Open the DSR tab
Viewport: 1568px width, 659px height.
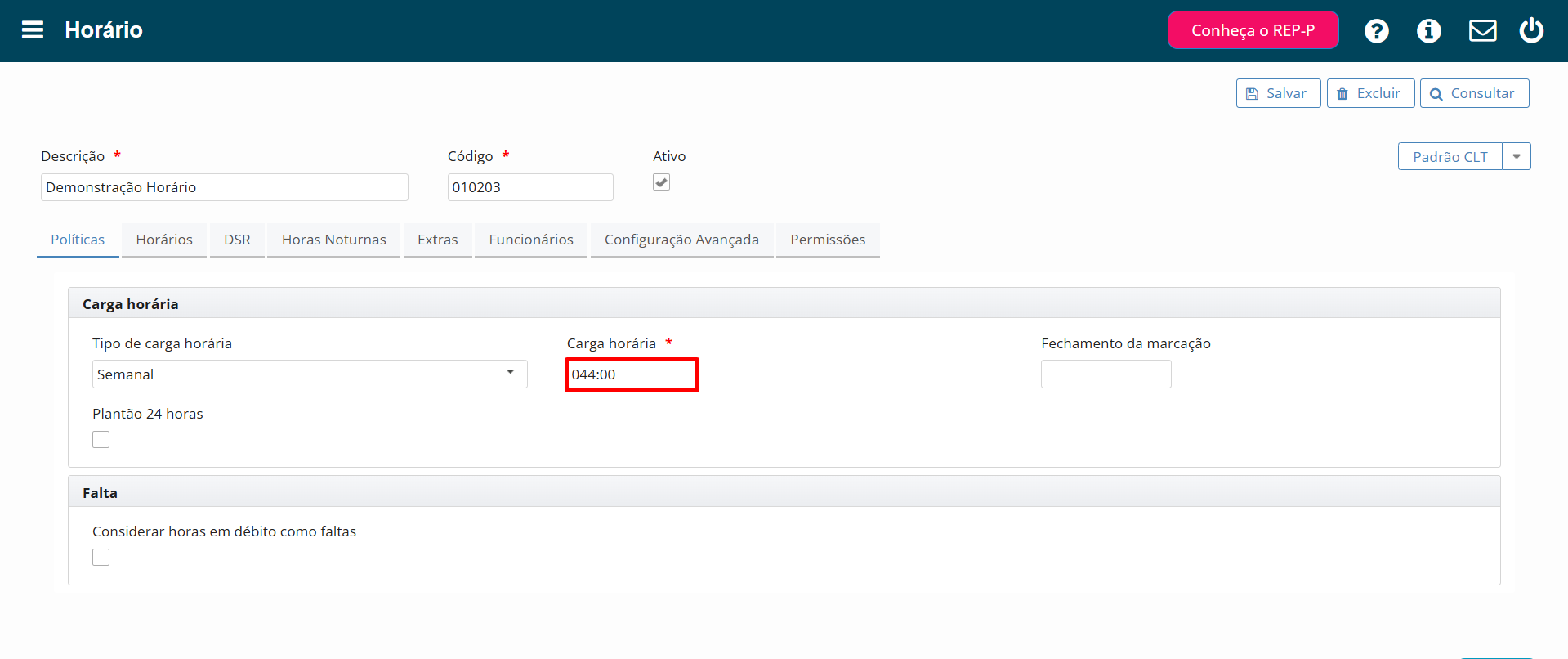pyautogui.click(x=237, y=240)
